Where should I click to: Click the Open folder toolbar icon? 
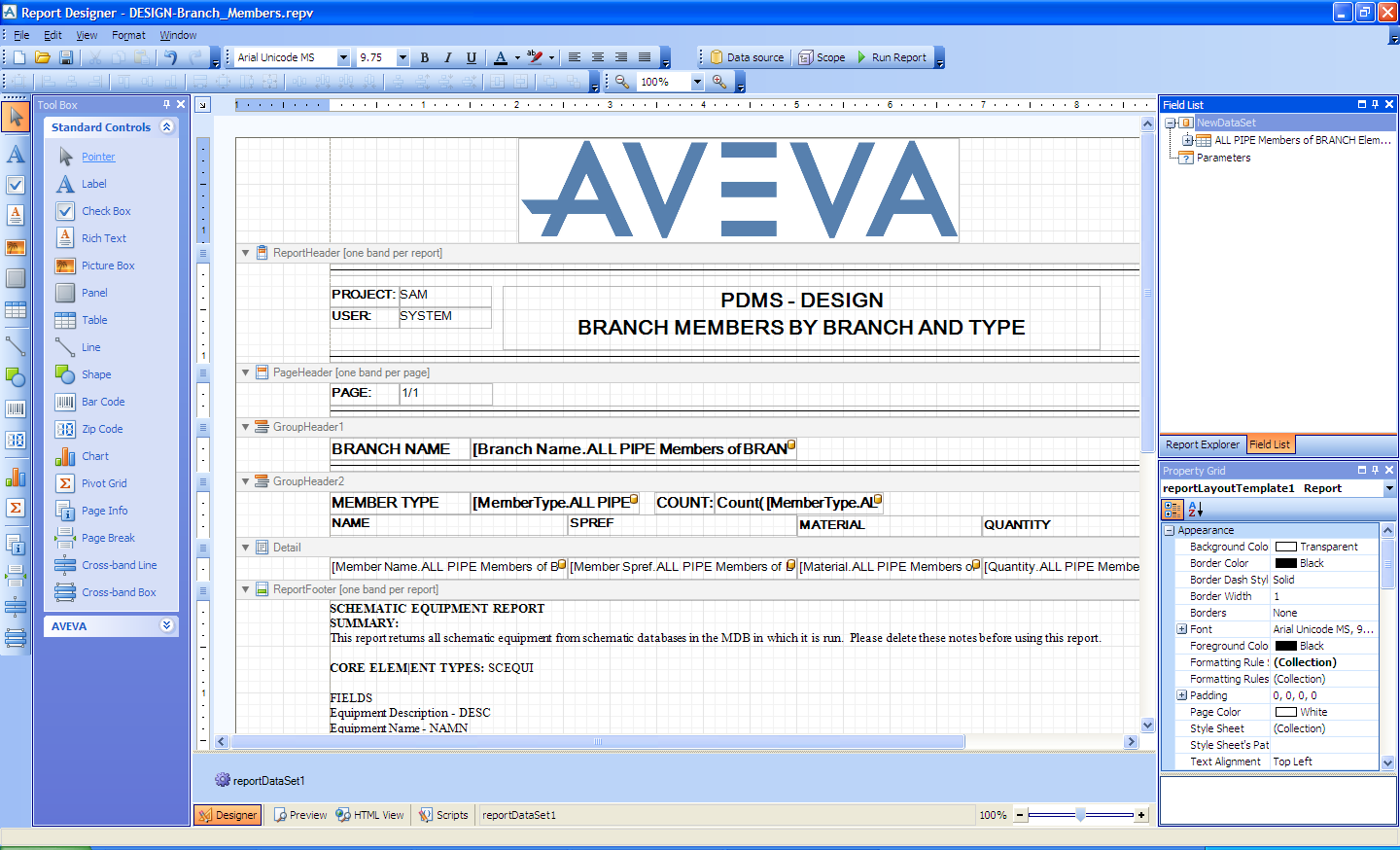click(x=43, y=57)
